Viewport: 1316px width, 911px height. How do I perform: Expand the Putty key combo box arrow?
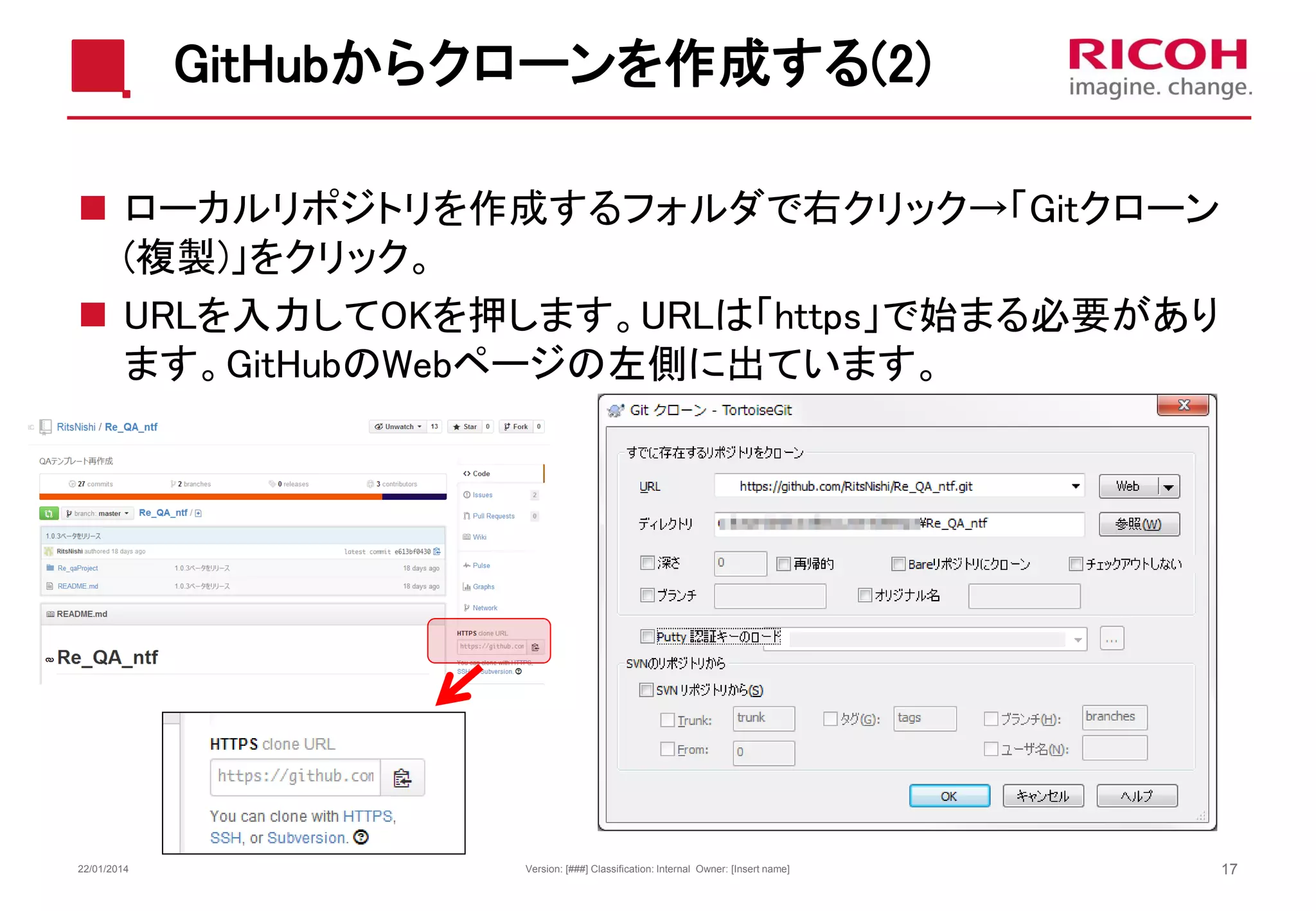point(1078,639)
